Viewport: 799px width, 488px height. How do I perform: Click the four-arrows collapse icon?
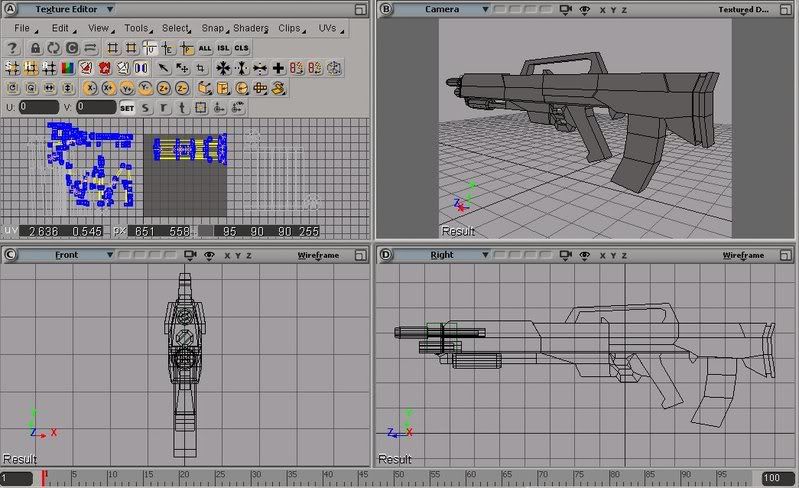[x=223, y=68]
